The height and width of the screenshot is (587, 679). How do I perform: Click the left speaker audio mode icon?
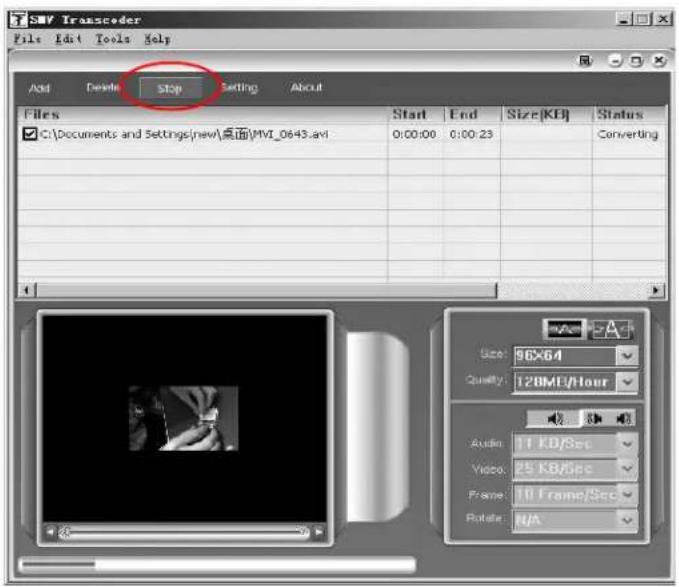[x=557, y=418]
